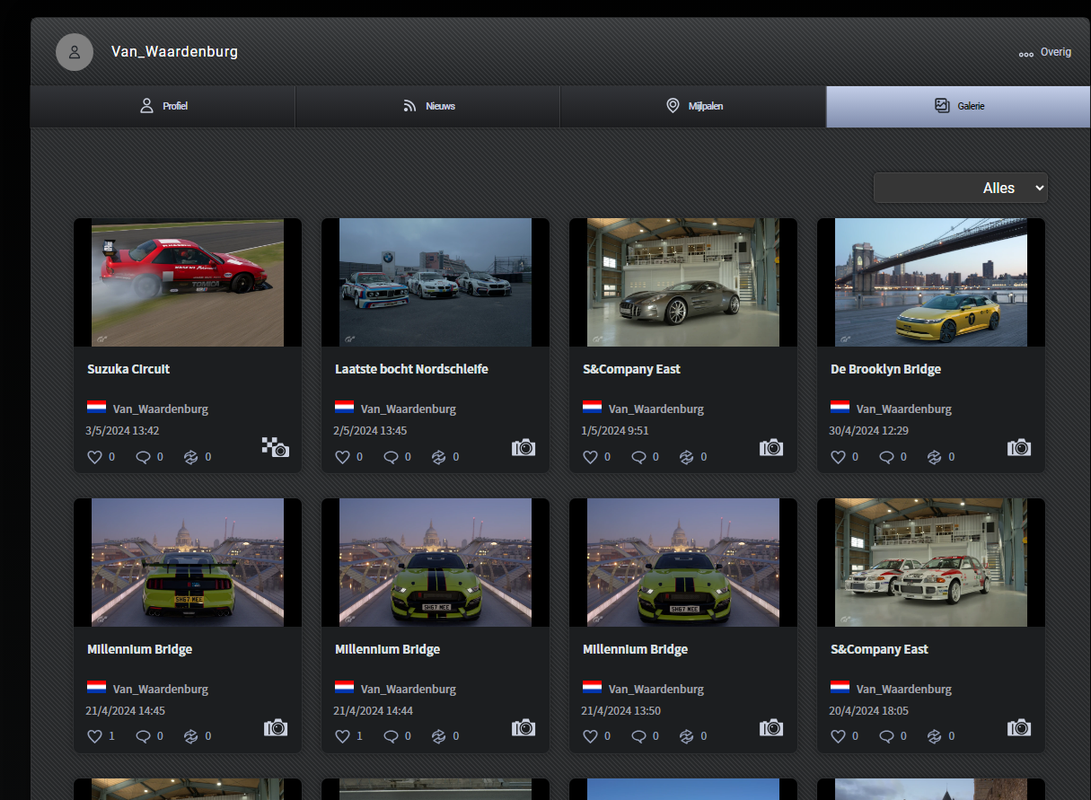Screen dimensions: 1091x800
Task: Open comments on Millennium Bridge posted 21/4/2024 13:50
Action: pos(639,736)
